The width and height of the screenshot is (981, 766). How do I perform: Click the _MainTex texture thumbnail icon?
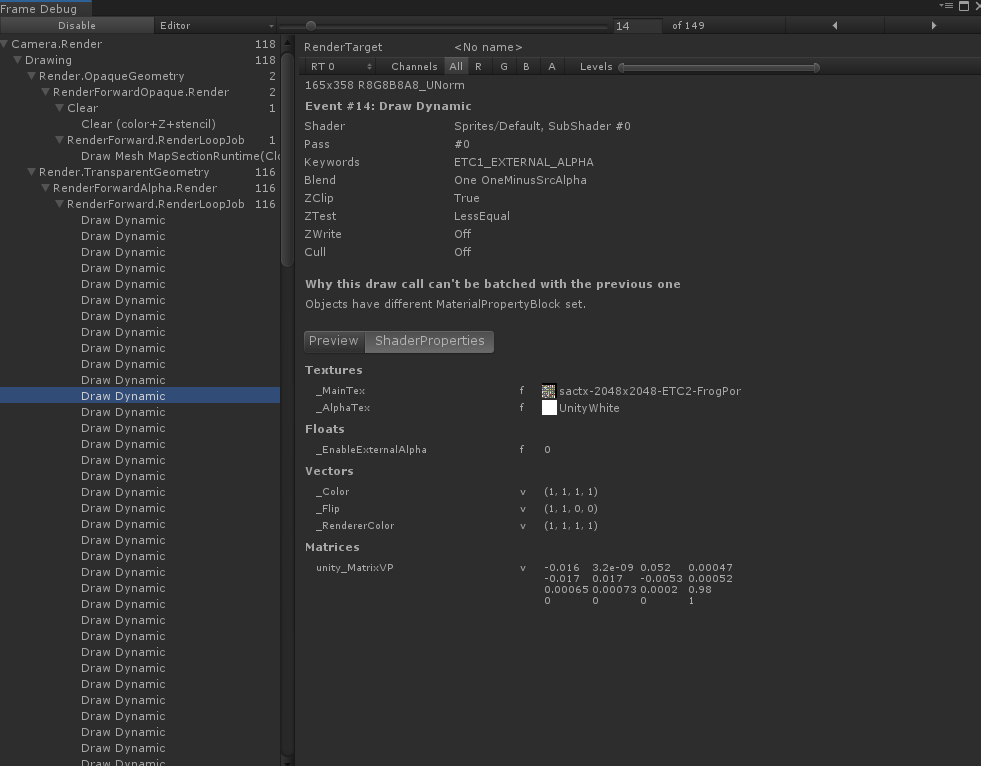[549, 391]
